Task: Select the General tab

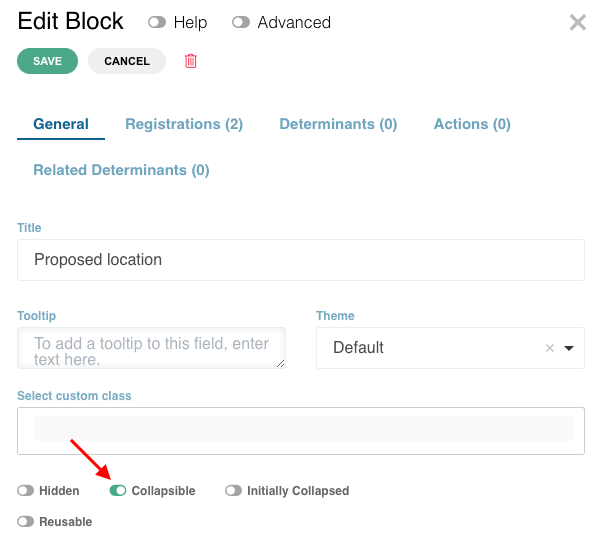Action: click(61, 124)
